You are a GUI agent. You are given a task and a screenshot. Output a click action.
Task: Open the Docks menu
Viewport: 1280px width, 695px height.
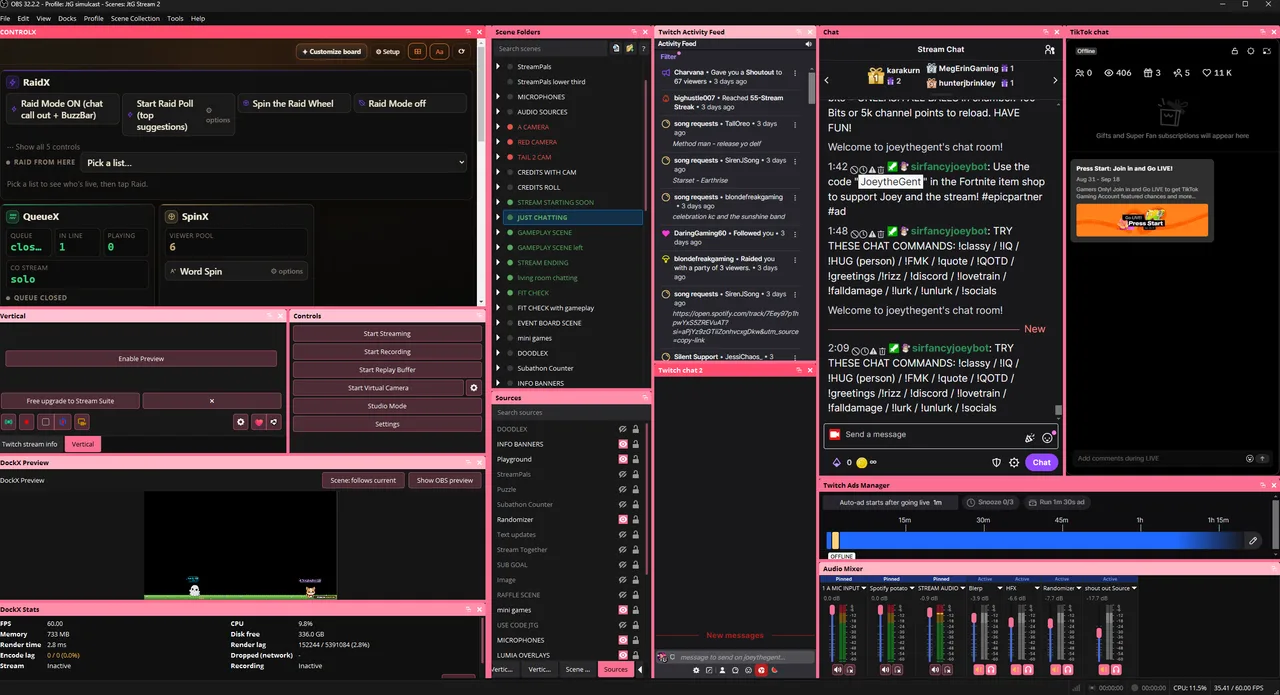point(67,18)
